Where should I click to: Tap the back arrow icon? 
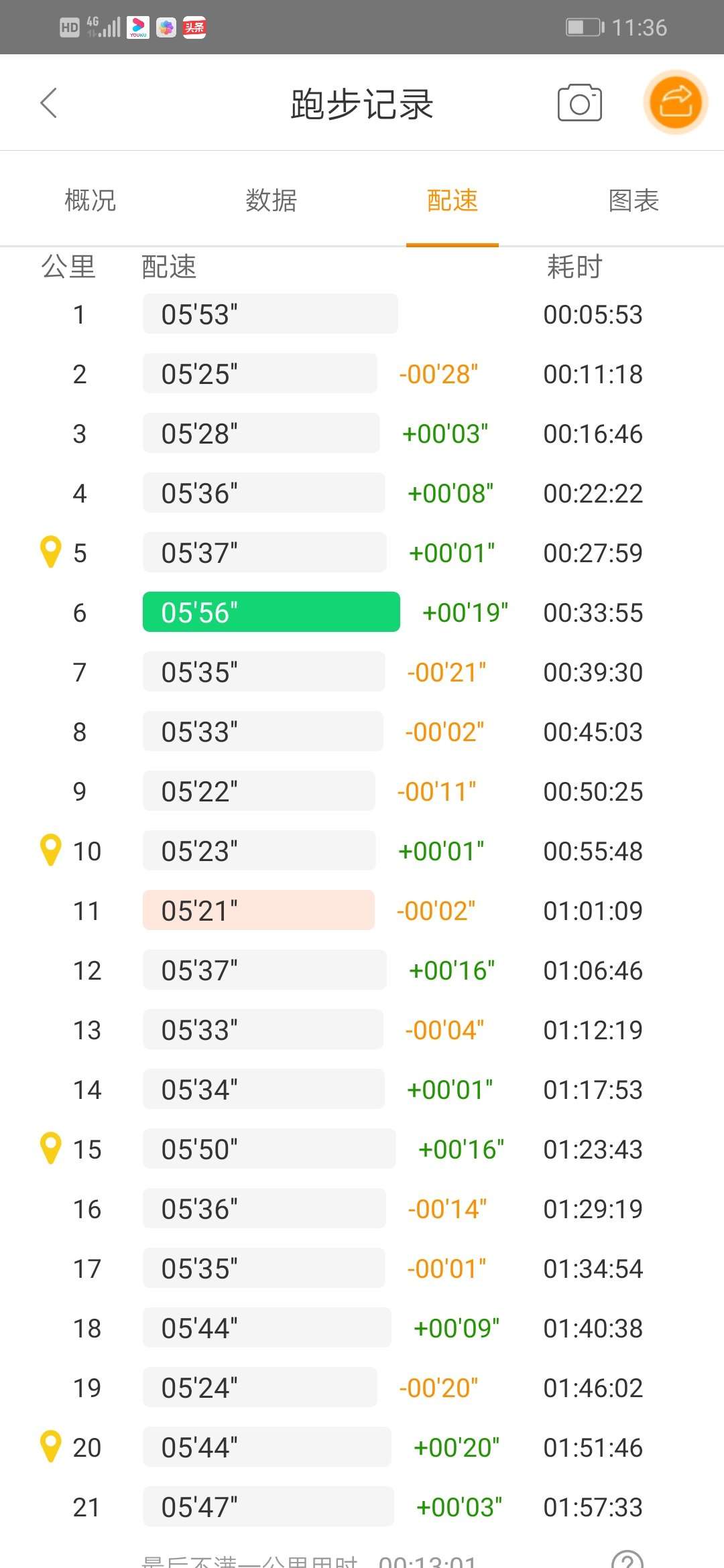pos(48,103)
